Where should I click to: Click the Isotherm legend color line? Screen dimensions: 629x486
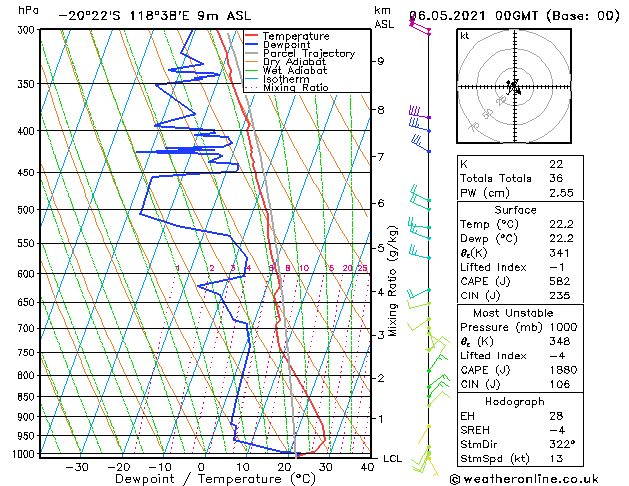point(252,79)
